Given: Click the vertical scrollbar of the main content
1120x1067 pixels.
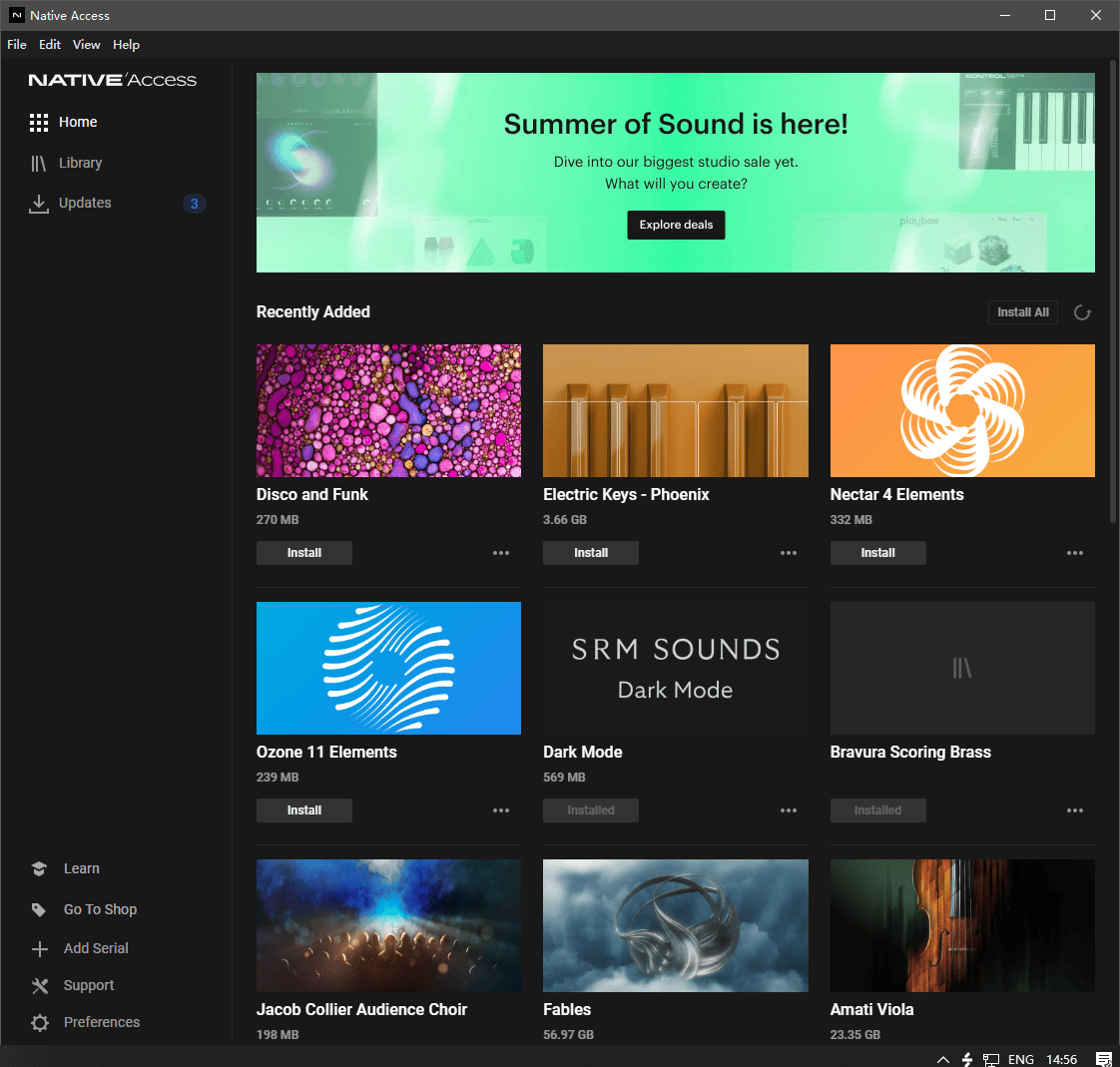Looking at the screenshot, I should [1113, 292].
